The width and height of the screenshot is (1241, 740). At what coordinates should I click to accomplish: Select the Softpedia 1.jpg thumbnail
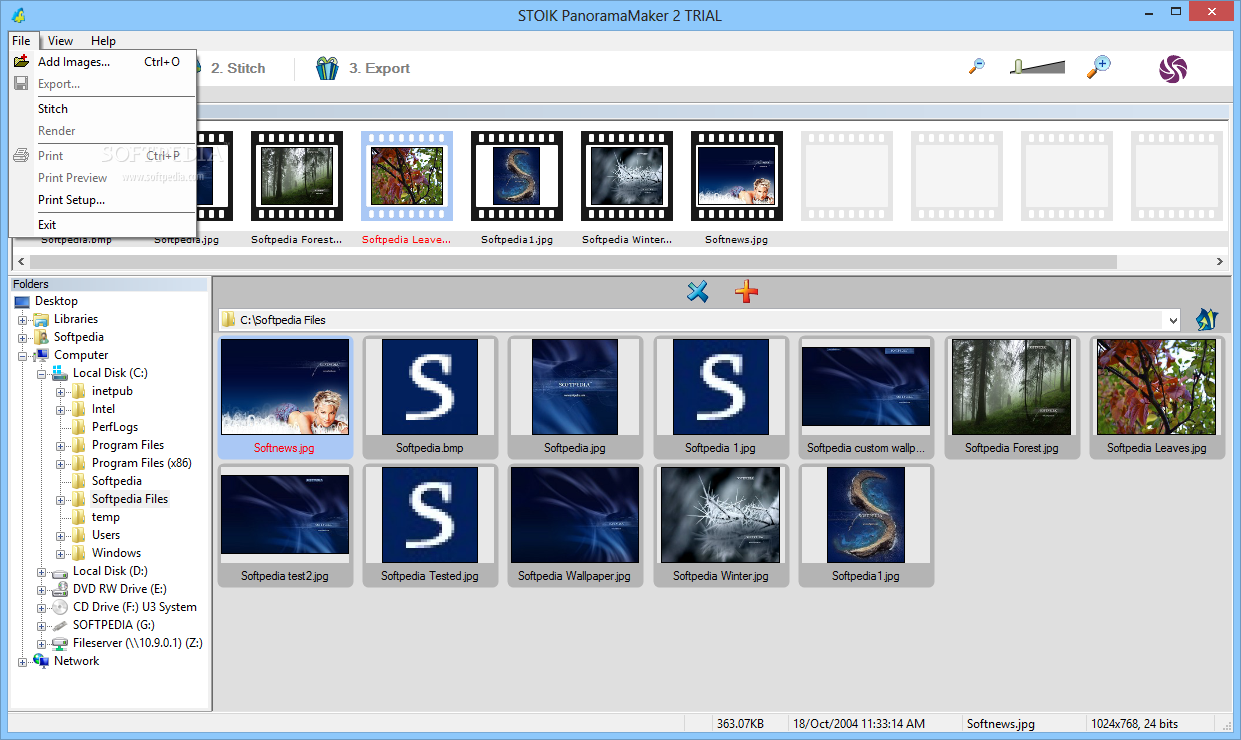click(x=720, y=397)
